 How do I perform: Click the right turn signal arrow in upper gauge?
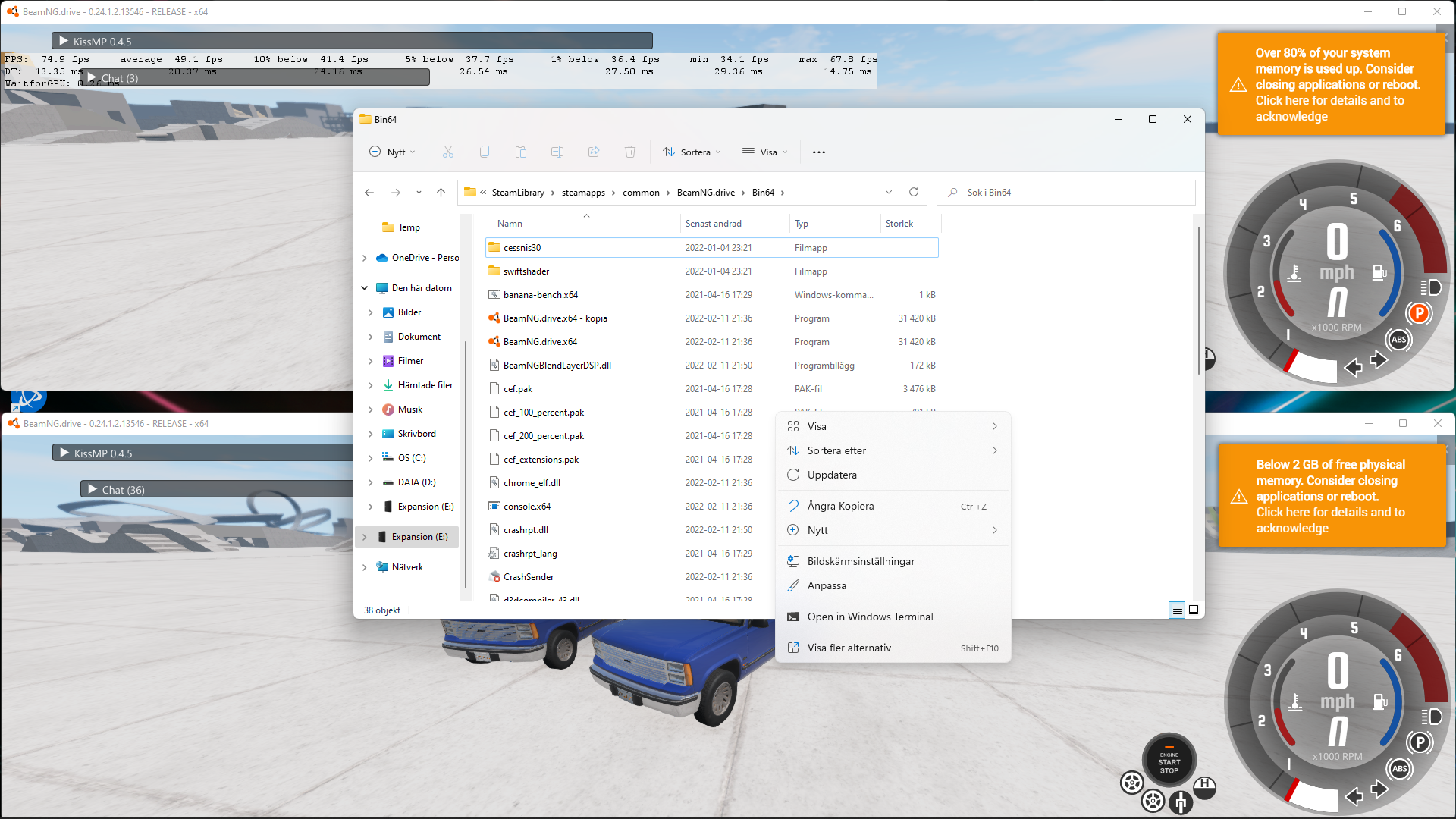click(x=1379, y=360)
